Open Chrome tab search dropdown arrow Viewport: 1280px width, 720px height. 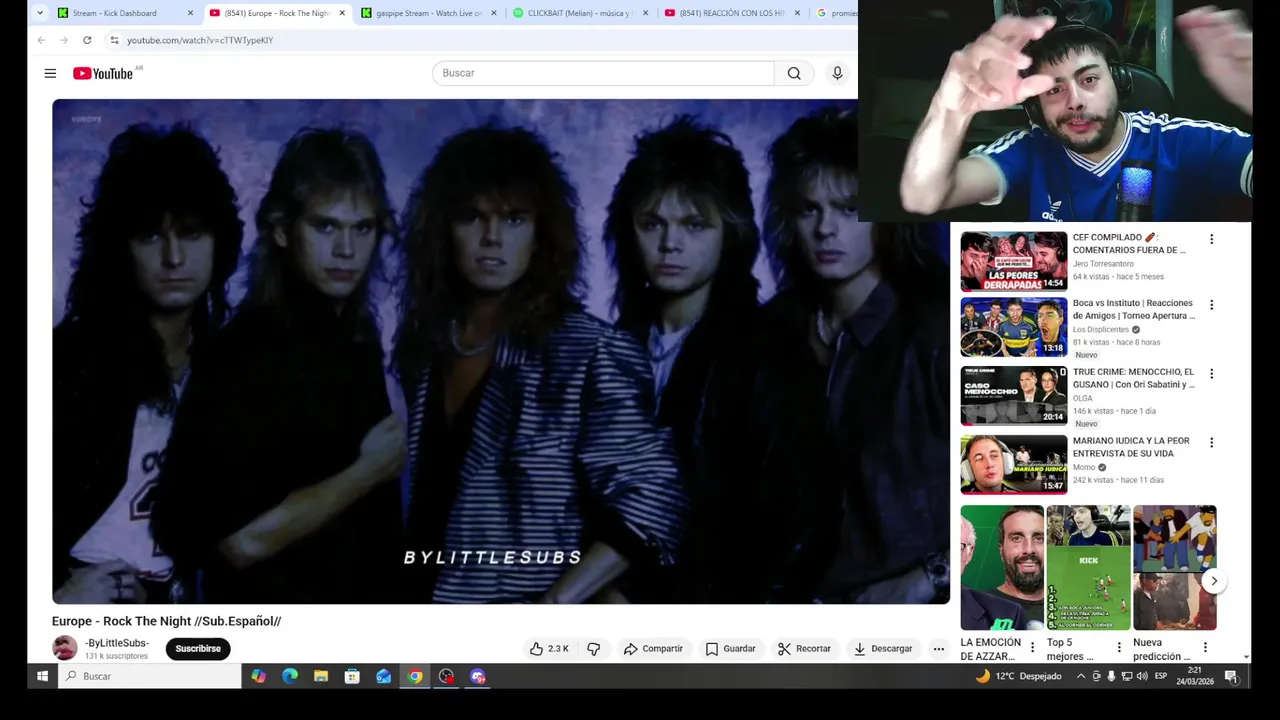tap(40, 13)
